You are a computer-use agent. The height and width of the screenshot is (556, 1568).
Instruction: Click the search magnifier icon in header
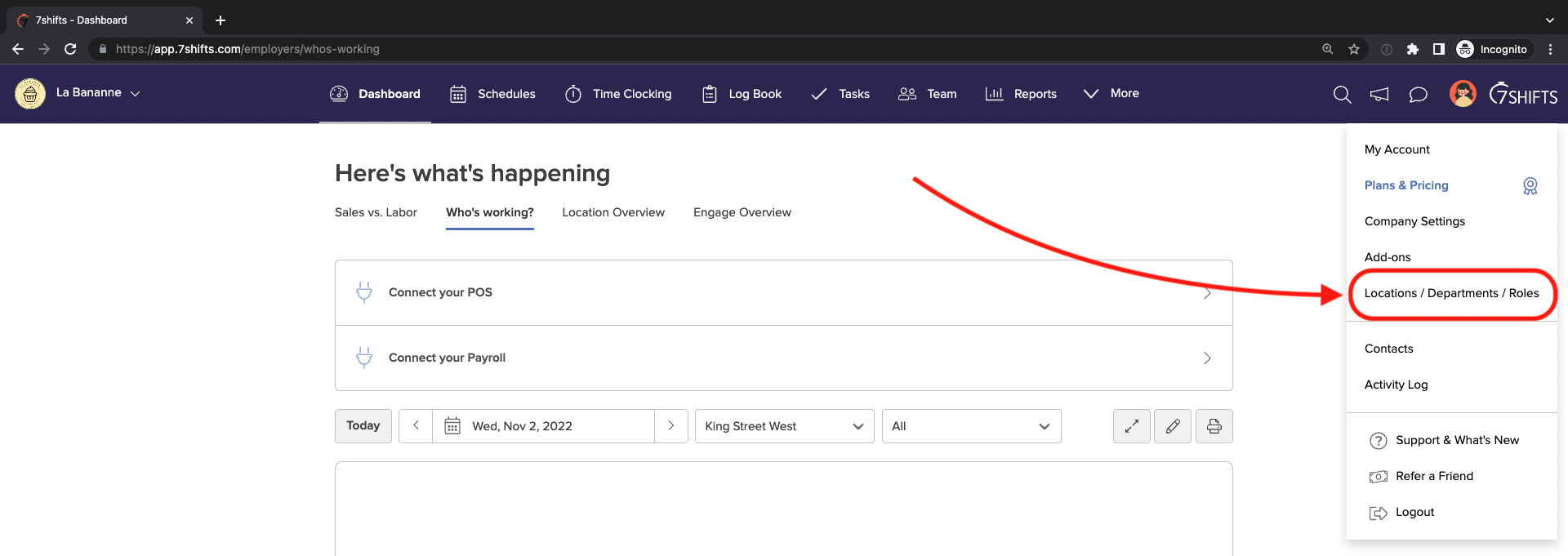point(1342,95)
